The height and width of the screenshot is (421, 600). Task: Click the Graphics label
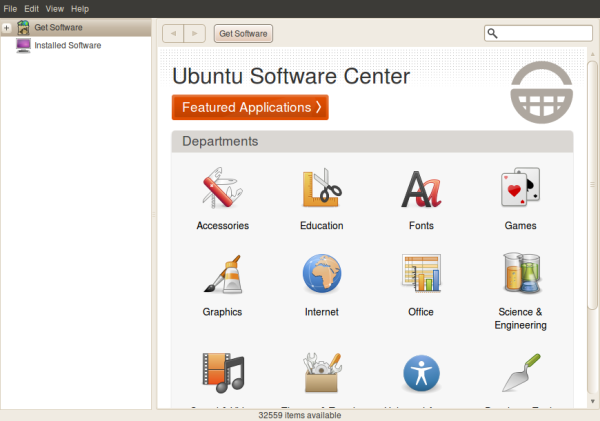pos(222,312)
